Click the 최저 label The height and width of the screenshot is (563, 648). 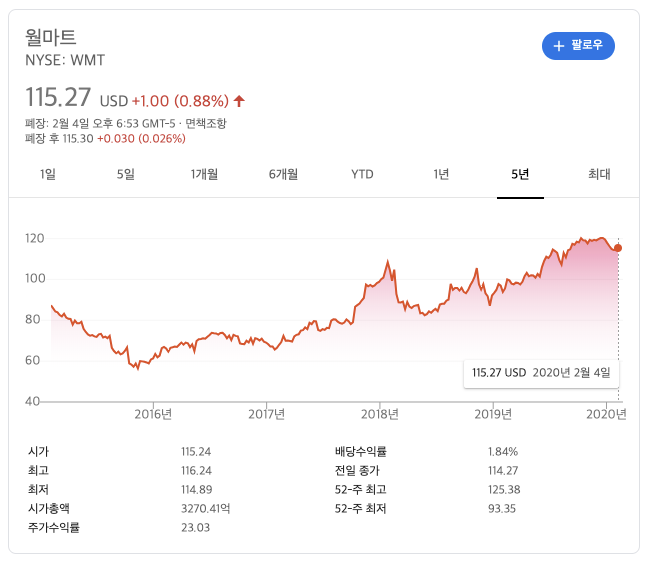38,489
